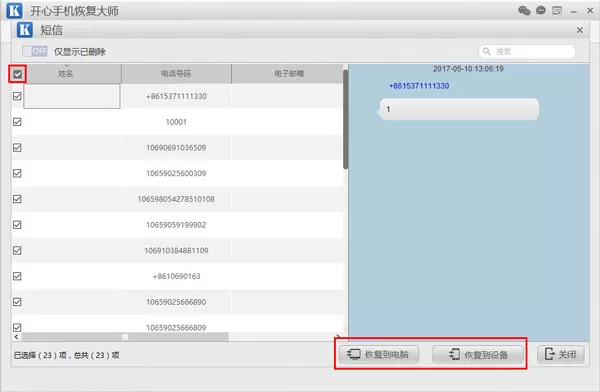Select the phone number 10001 cell
The width and height of the screenshot is (600, 392).
point(176,122)
